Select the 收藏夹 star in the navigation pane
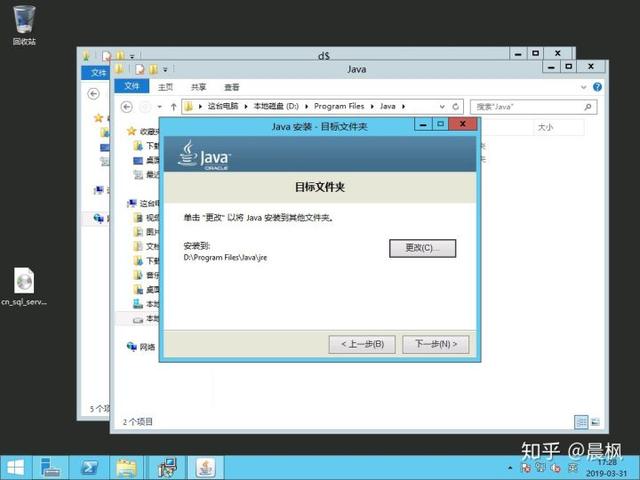This screenshot has height=480, width=640. click(x=131, y=131)
